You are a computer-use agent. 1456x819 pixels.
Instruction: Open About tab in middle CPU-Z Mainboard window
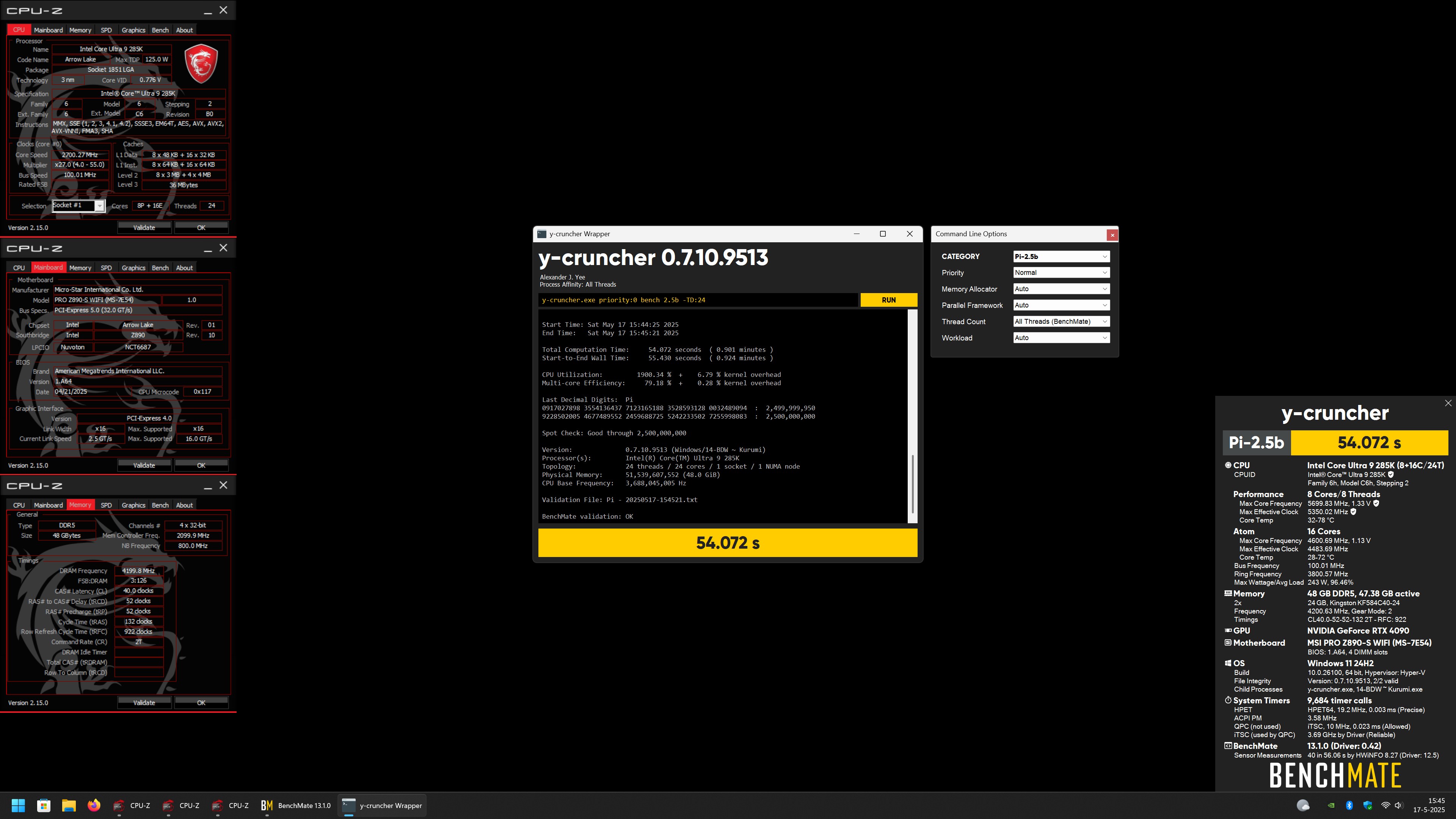(184, 268)
